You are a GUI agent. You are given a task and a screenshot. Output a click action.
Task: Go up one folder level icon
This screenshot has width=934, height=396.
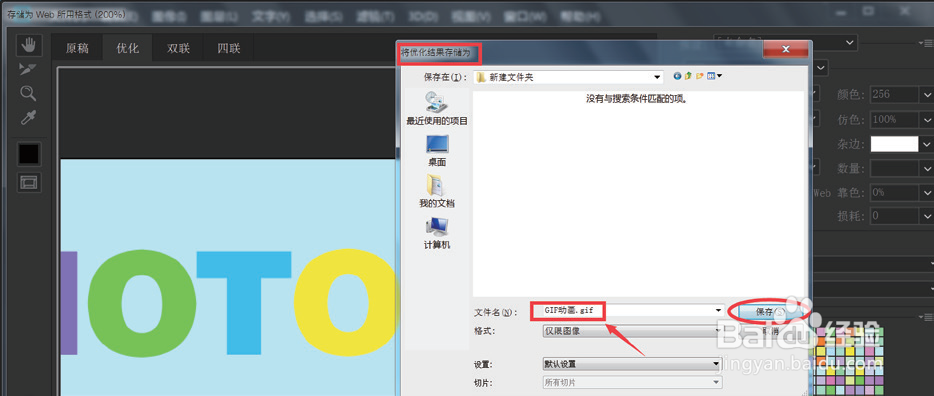[688, 76]
